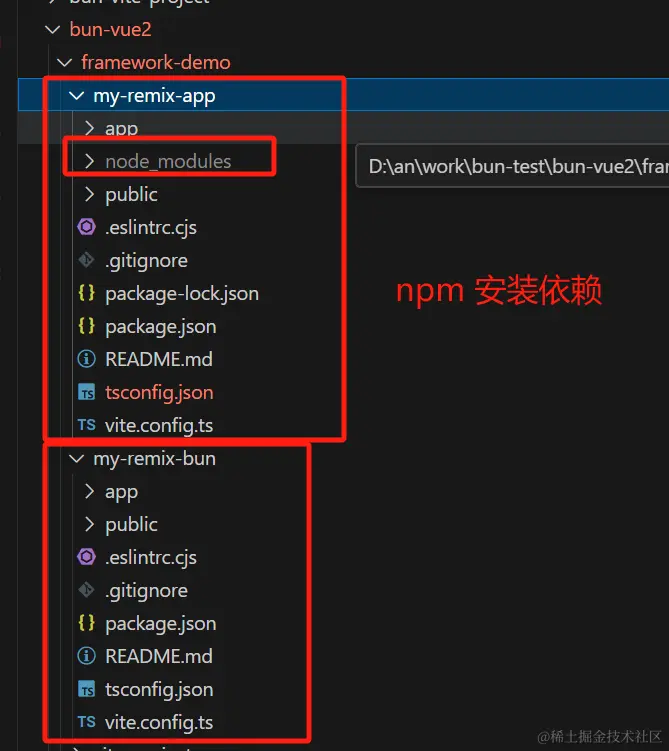Open the package-lock.json file
This screenshot has height=751, width=669.
point(182,294)
